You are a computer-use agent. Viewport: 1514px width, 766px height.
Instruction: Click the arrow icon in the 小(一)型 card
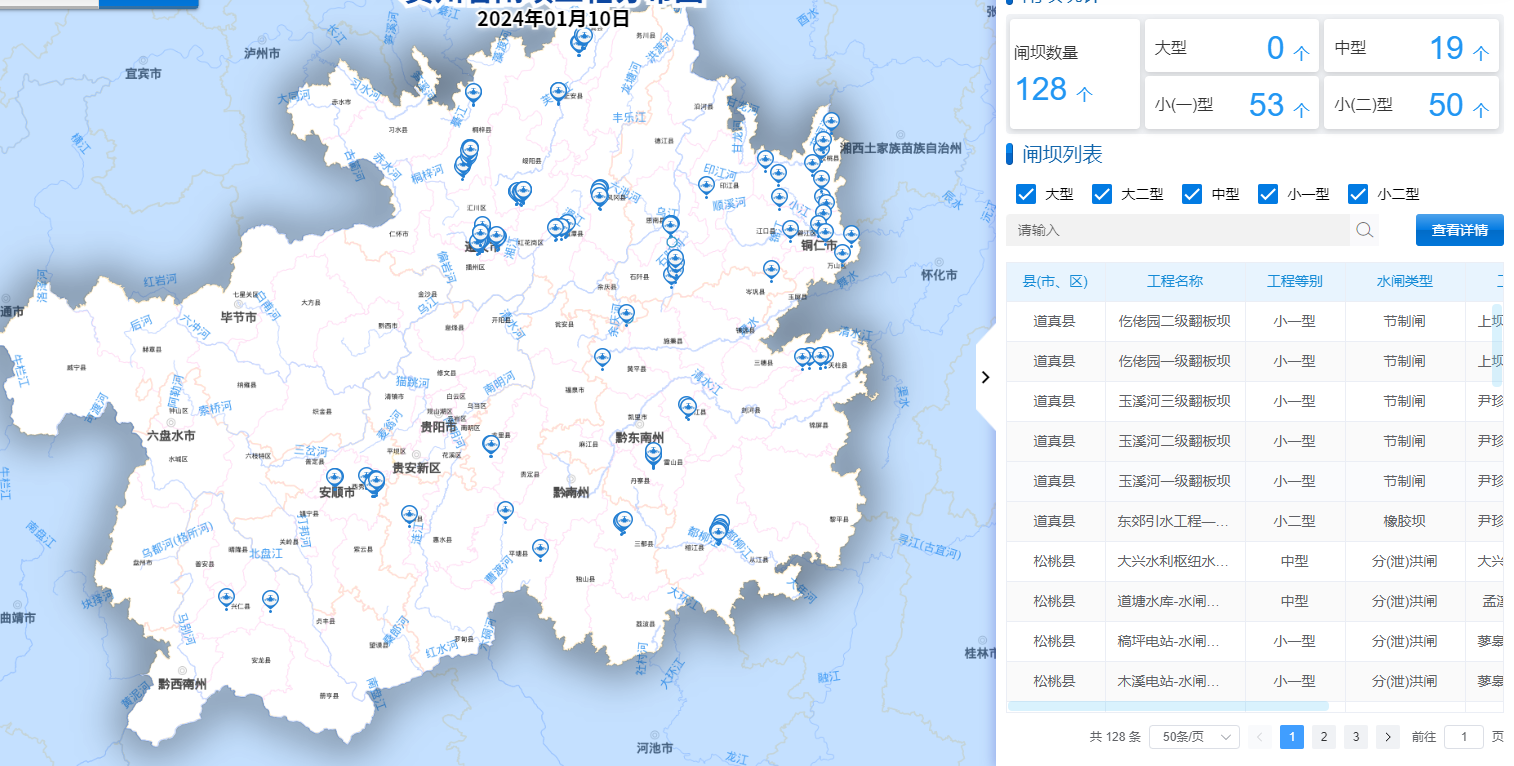[x=1300, y=110]
